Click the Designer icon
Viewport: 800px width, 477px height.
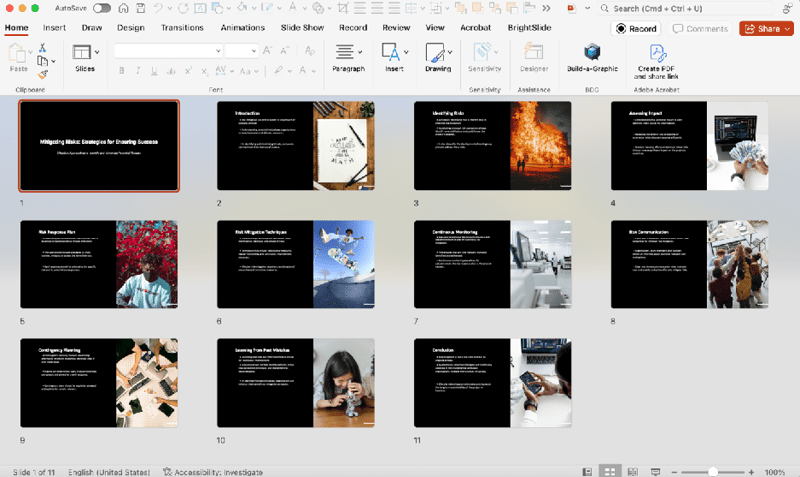pyautogui.click(x=534, y=52)
